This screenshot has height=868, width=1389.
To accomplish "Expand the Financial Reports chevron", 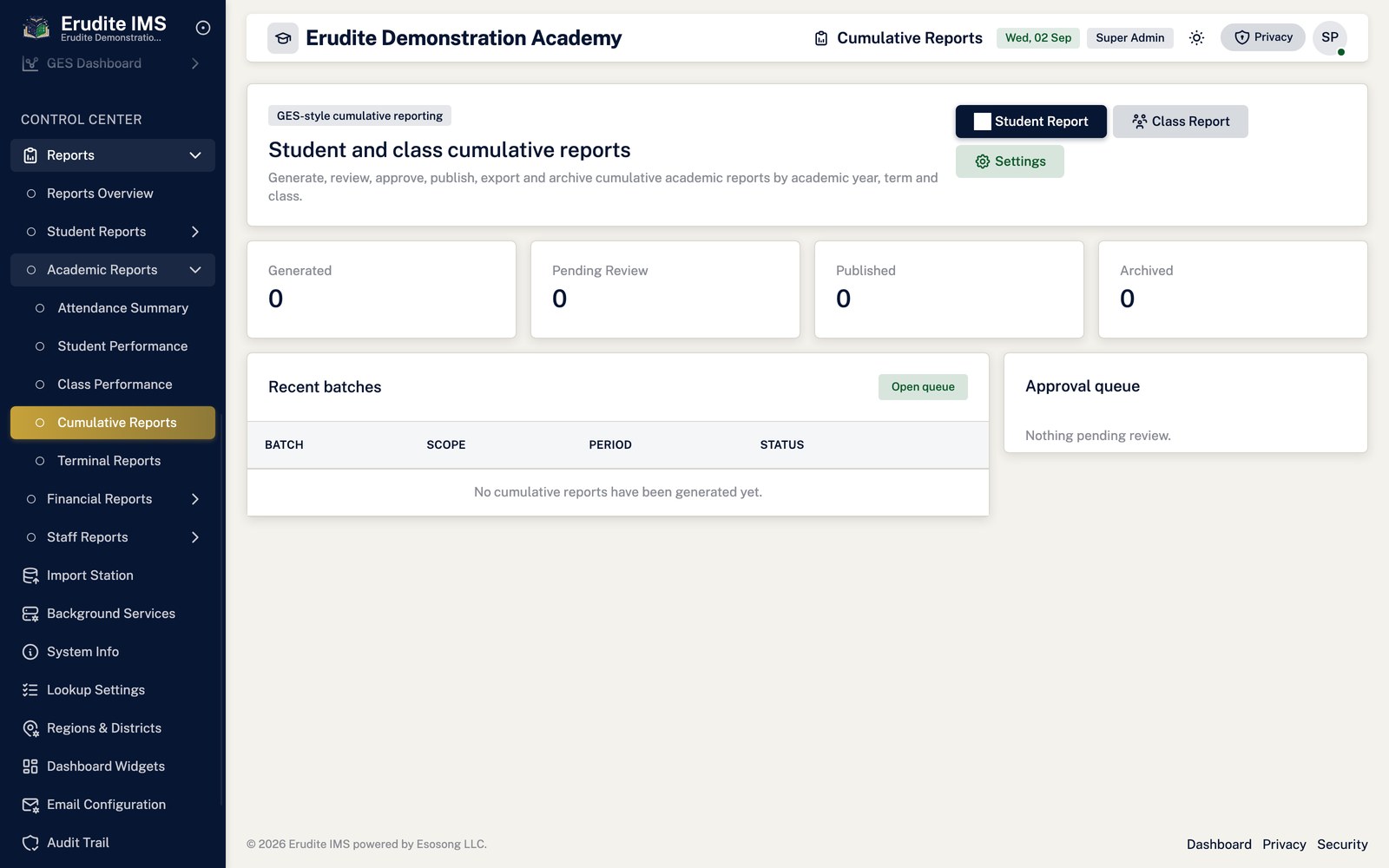I will pos(195,499).
